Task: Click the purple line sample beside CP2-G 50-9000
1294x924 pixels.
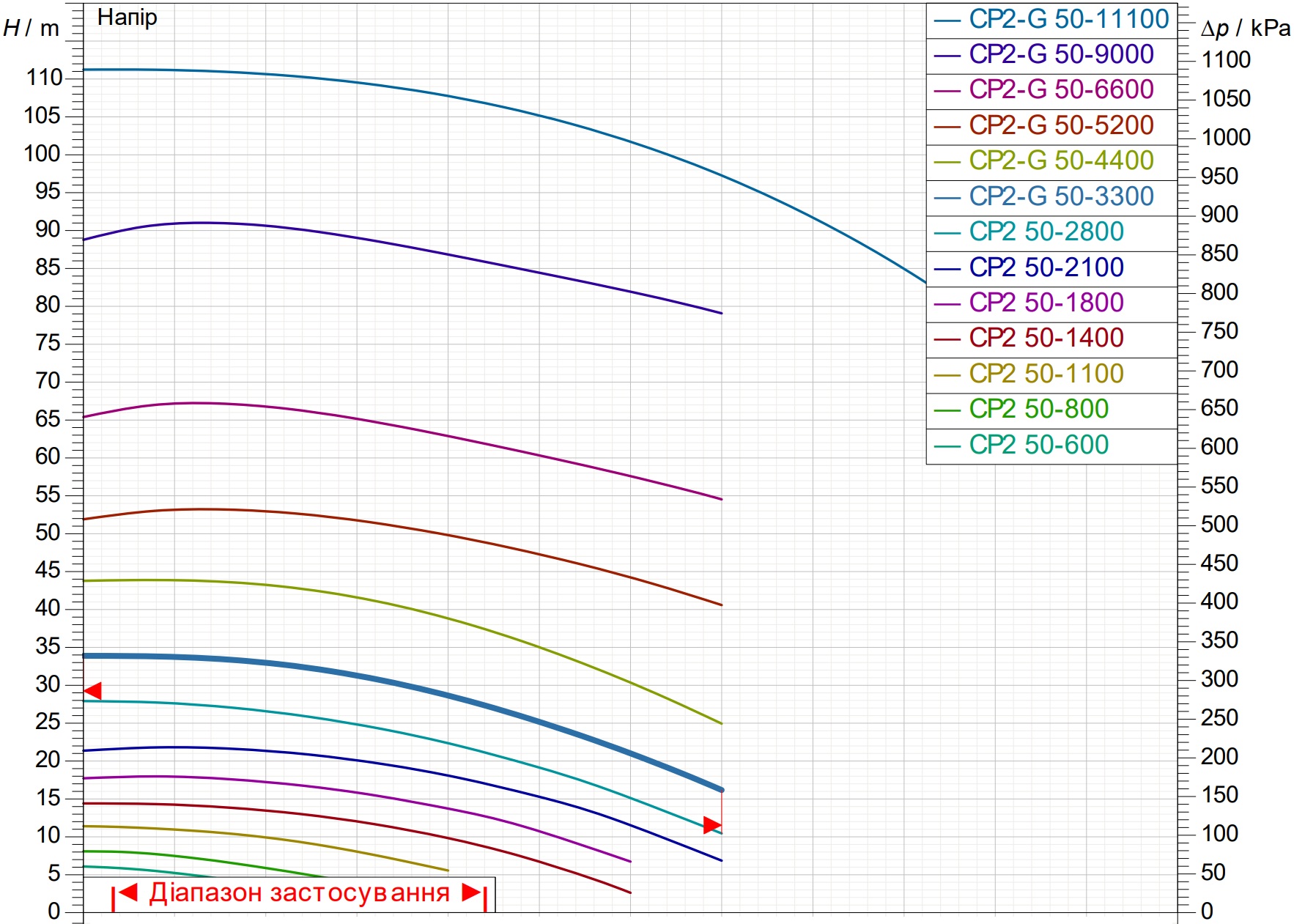Action: 947,56
